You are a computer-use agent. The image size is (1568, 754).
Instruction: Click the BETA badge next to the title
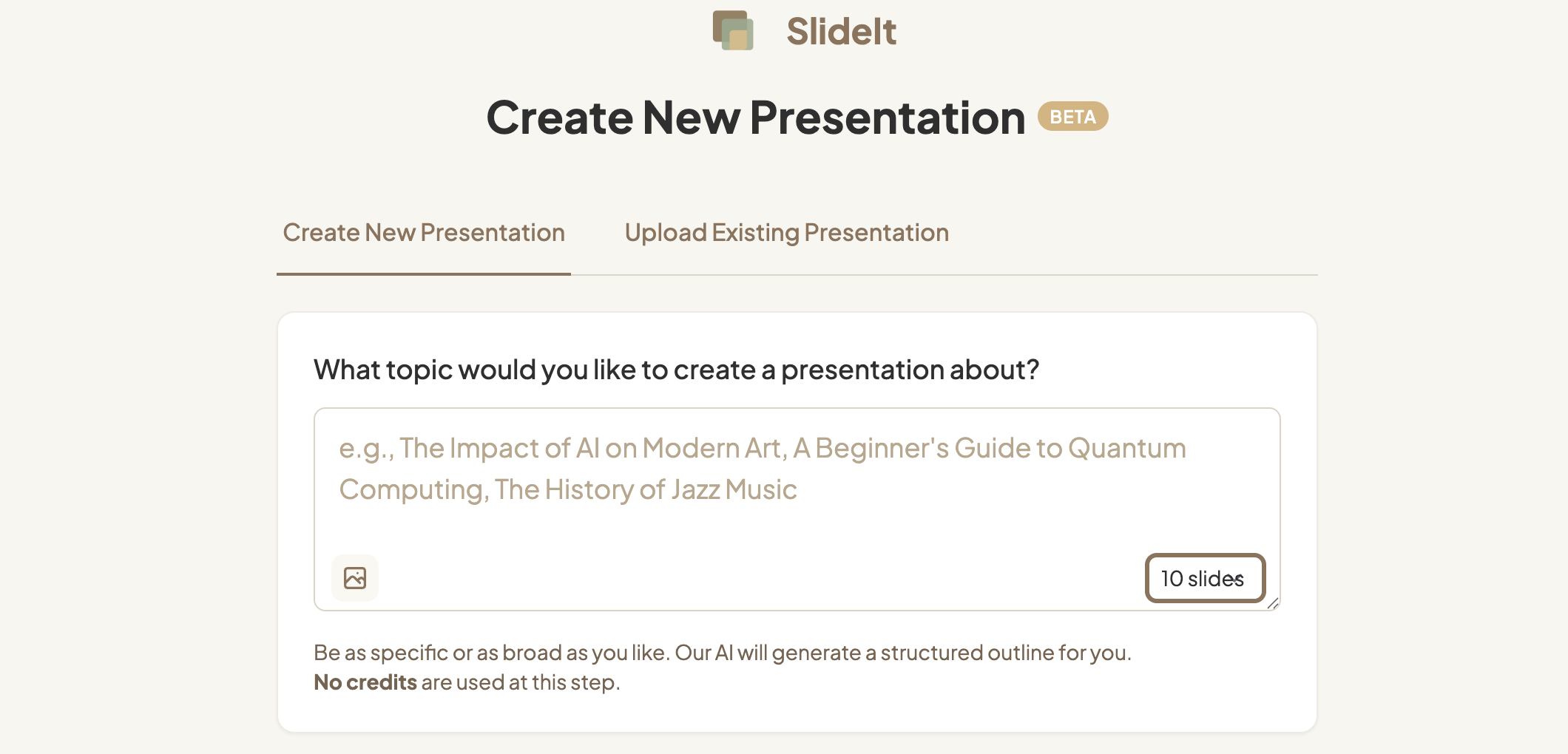point(1072,117)
